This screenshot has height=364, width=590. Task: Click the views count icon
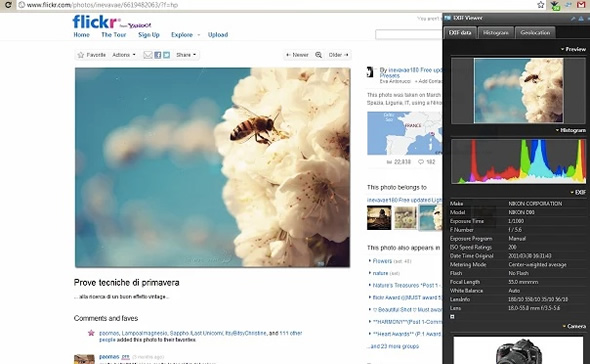pyautogui.click(x=389, y=162)
